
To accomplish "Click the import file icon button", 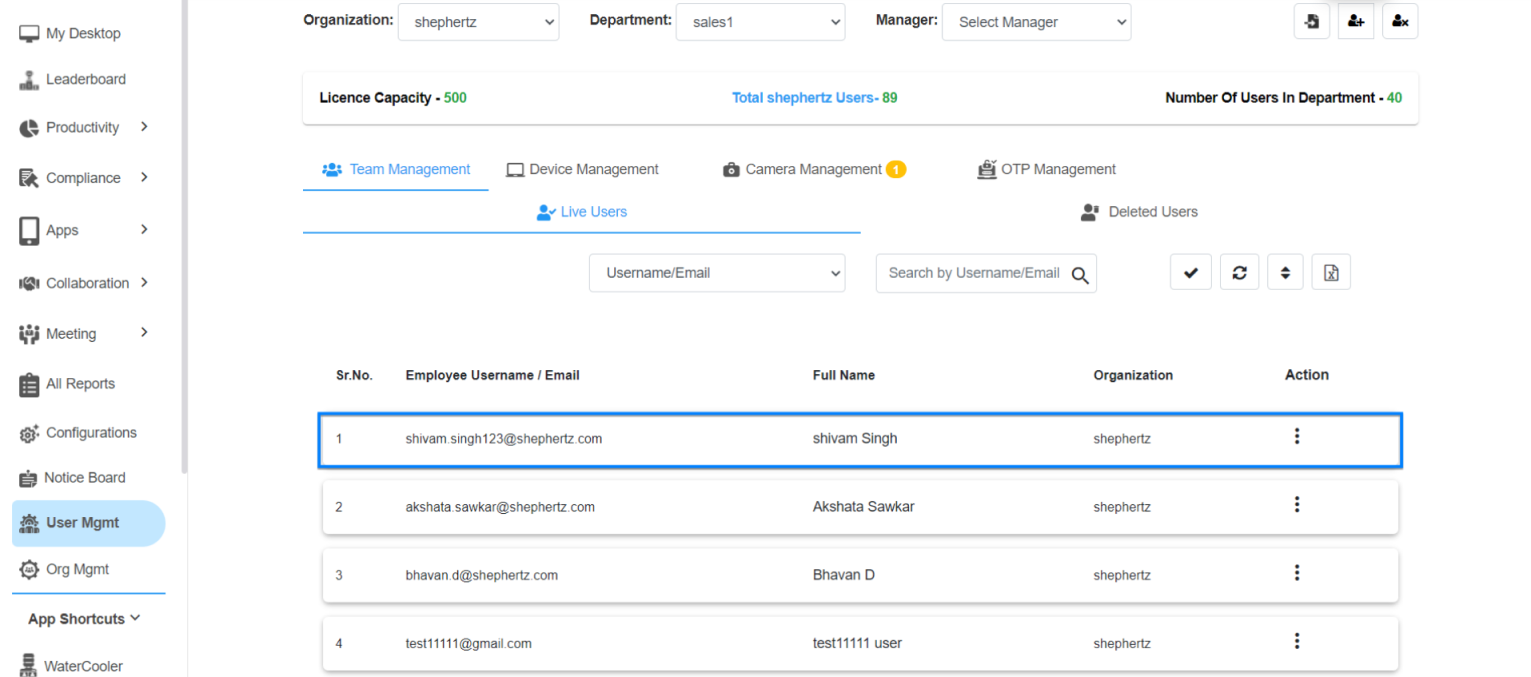I will pyautogui.click(x=1311, y=21).
